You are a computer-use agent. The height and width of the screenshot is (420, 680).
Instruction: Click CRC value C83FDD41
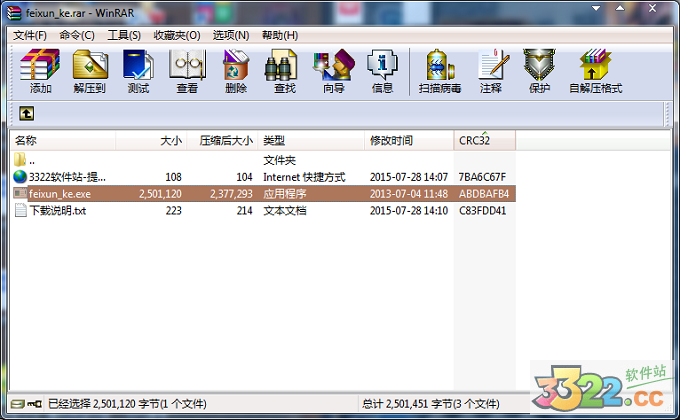[x=482, y=210]
